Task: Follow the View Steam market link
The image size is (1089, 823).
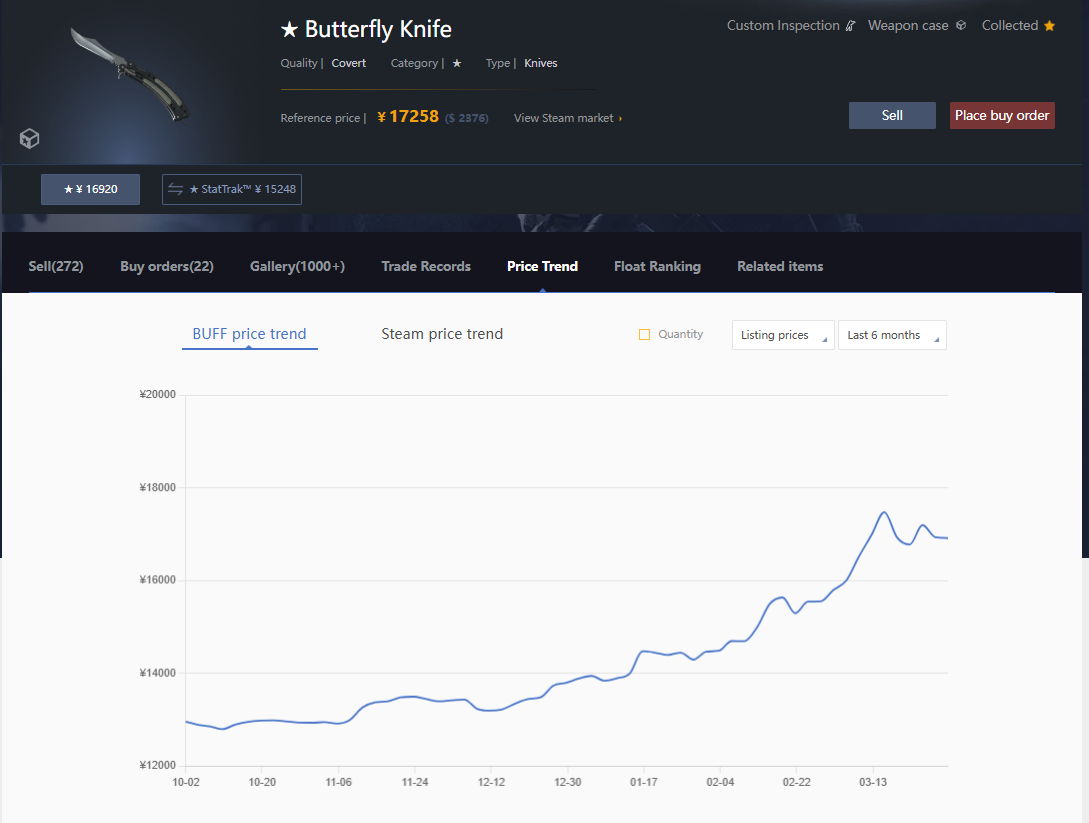Action: tap(567, 118)
